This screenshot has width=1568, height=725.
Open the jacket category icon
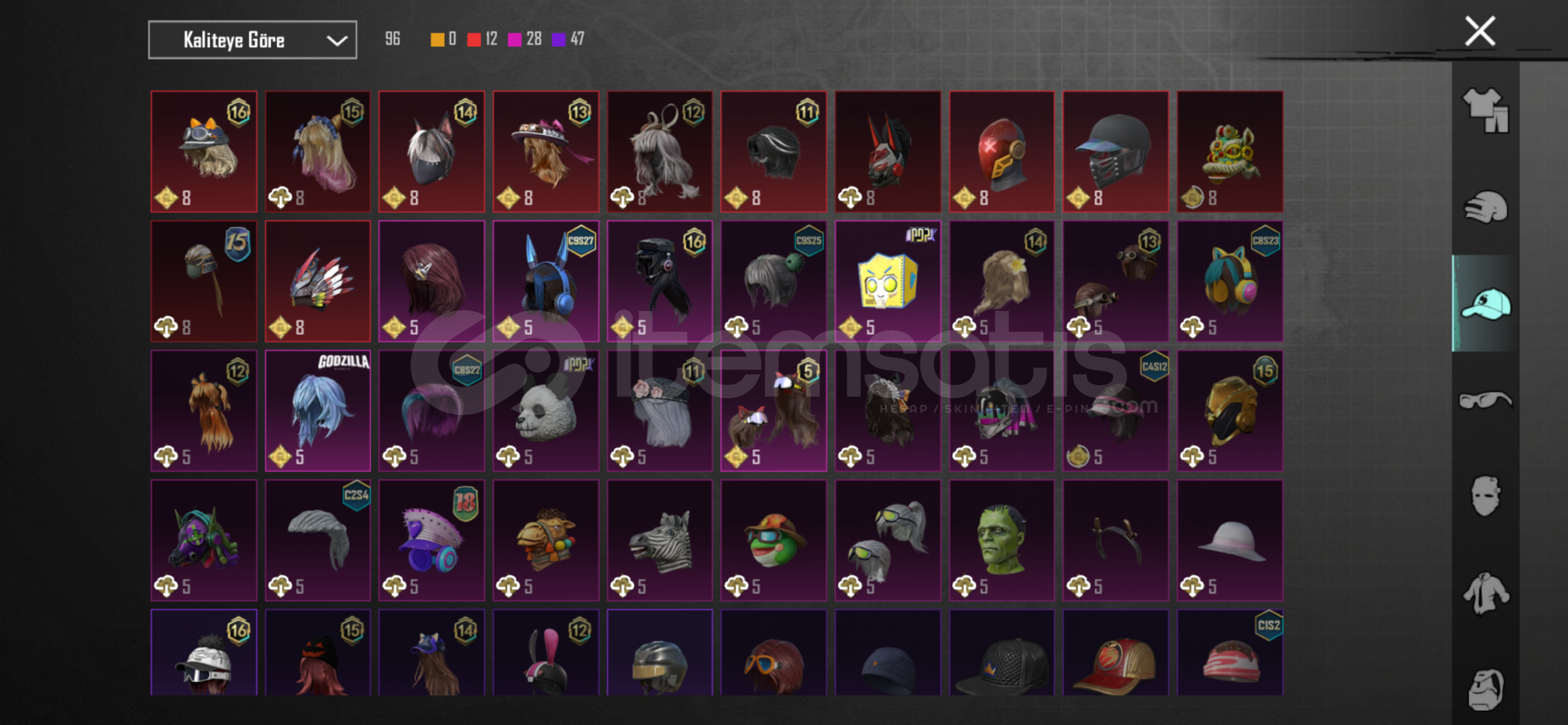(1485, 593)
